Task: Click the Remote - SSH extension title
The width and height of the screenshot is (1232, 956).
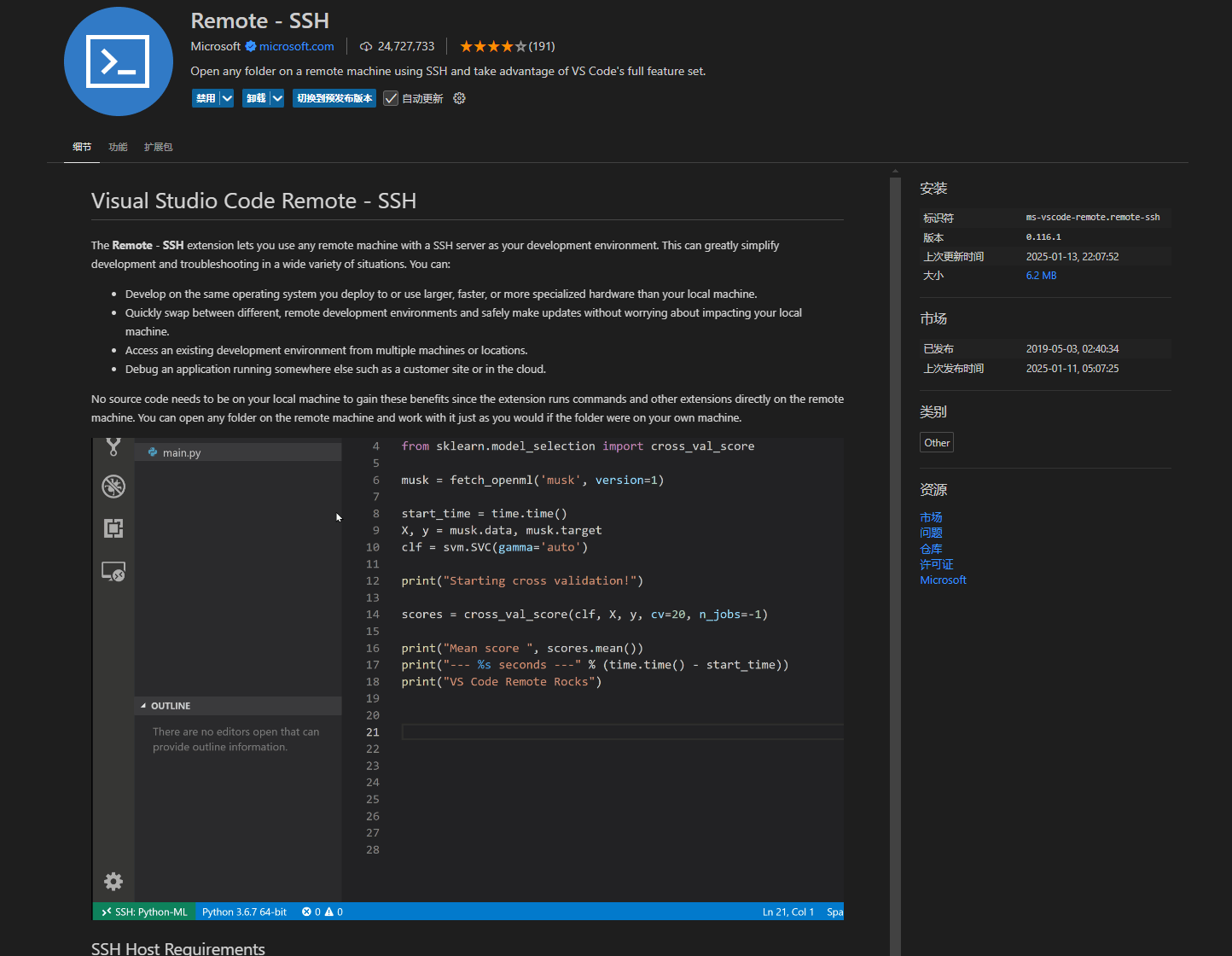Action: point(259,20)
